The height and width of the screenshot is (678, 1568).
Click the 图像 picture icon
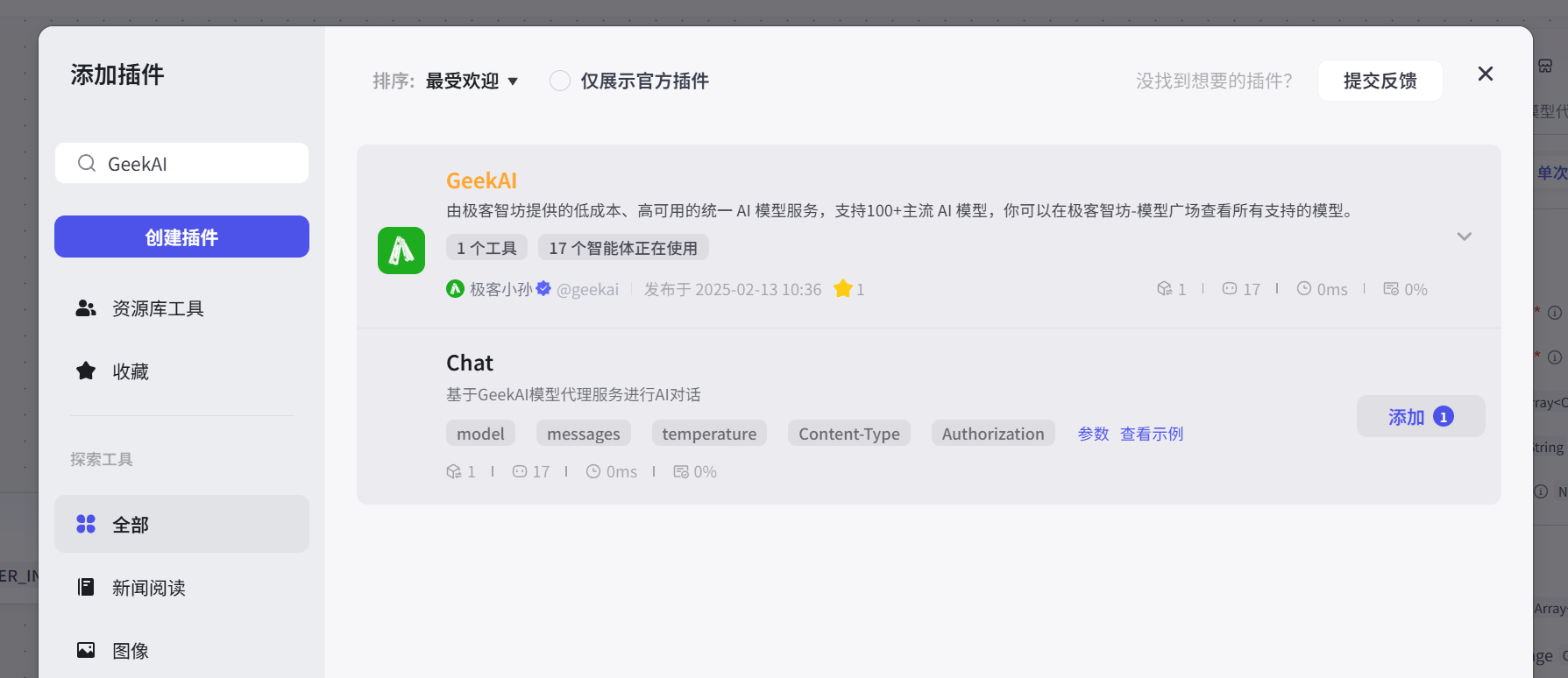(86, 650)
